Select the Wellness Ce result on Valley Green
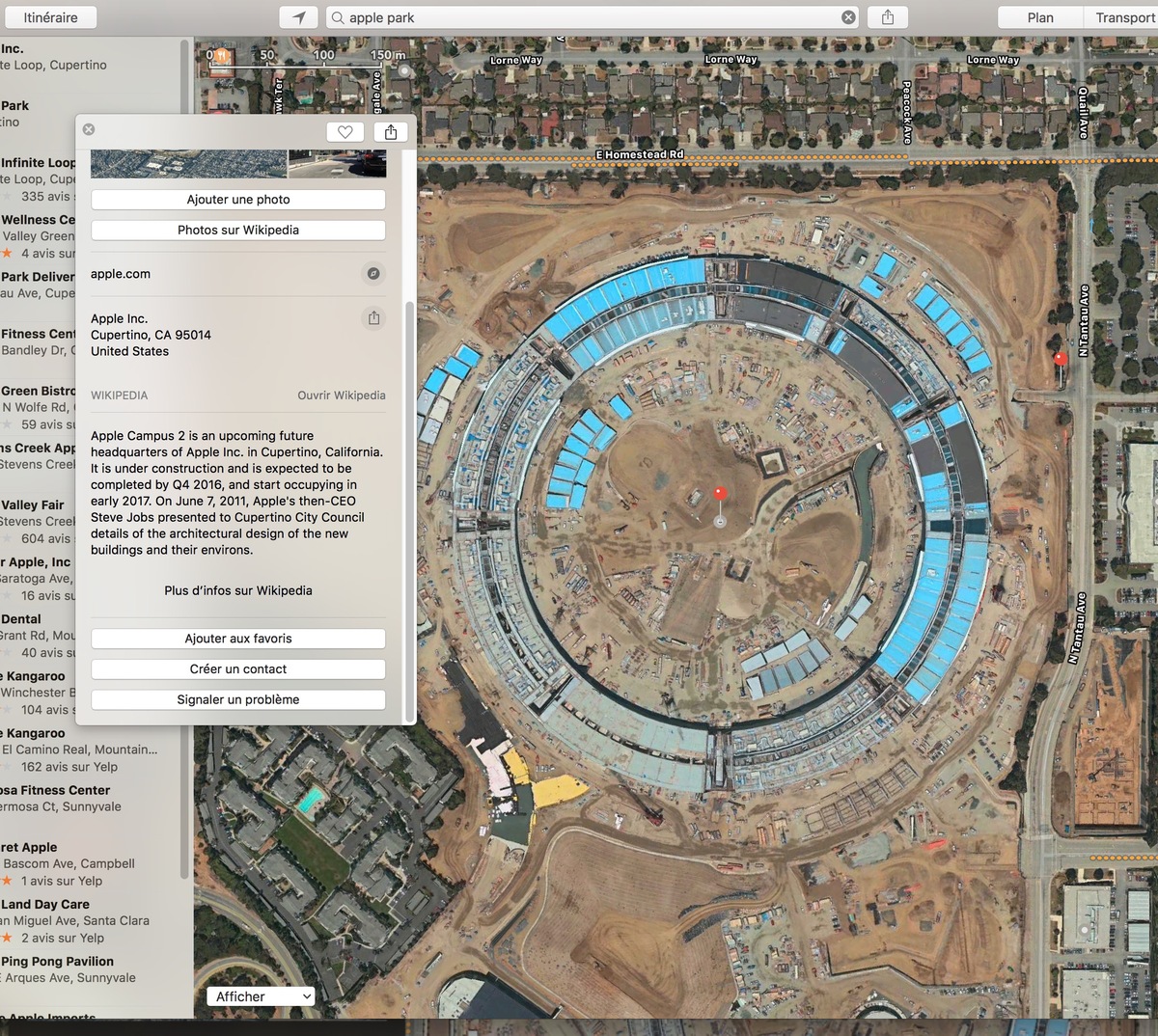Viewport: 1158px width, 1036px height. [x=39, y=236]
